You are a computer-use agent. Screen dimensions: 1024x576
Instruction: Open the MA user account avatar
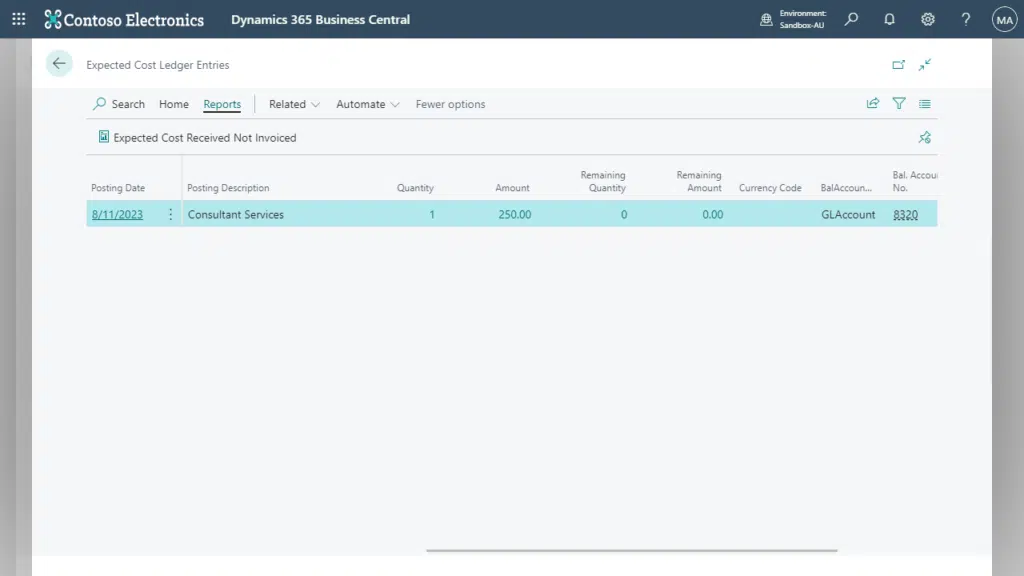(1004, 19)
